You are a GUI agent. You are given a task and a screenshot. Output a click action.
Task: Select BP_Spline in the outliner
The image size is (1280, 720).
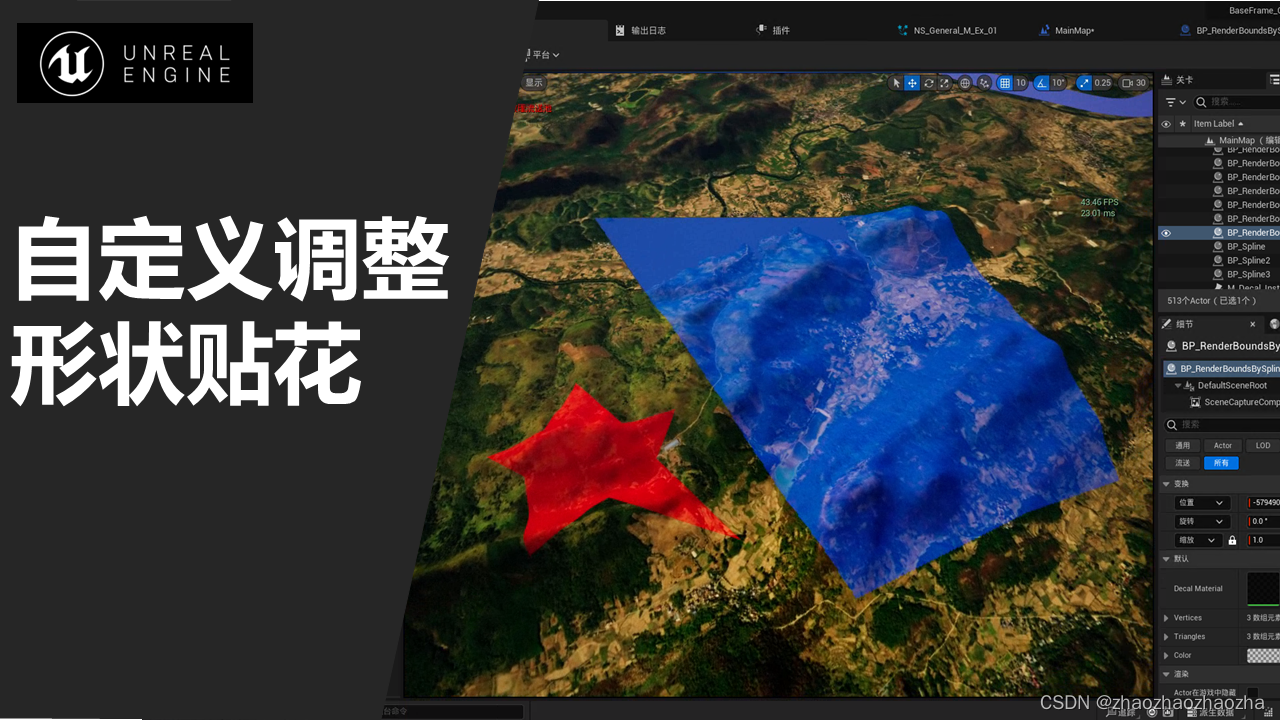[x=1246, y=247]
